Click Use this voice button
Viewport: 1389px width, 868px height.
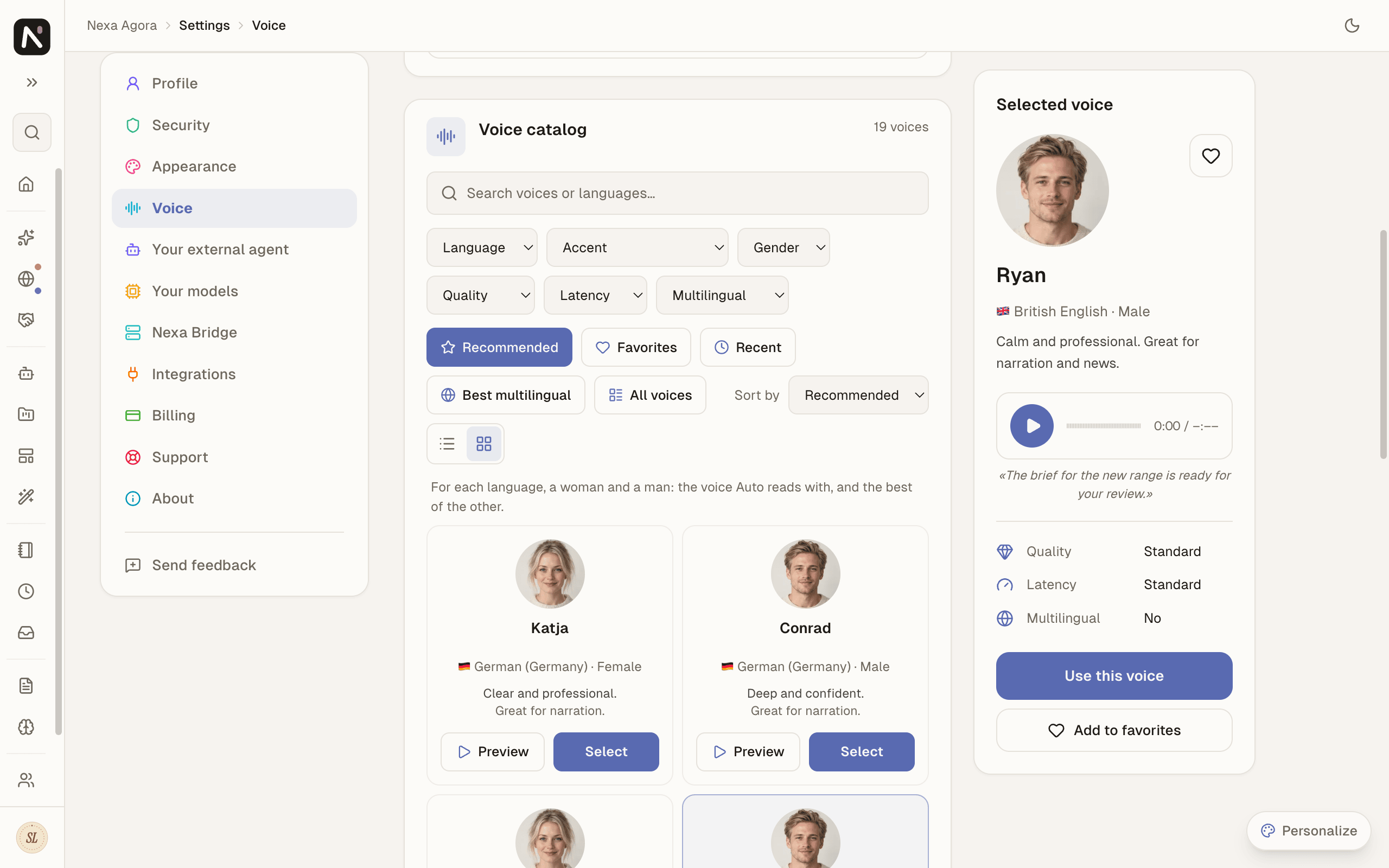(x=1114, y=676)
